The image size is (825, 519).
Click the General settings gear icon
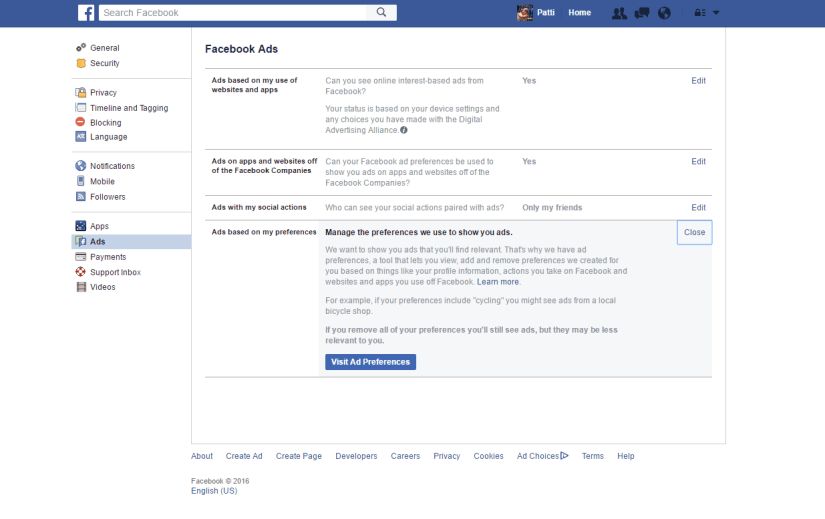[x=81, y=48]
